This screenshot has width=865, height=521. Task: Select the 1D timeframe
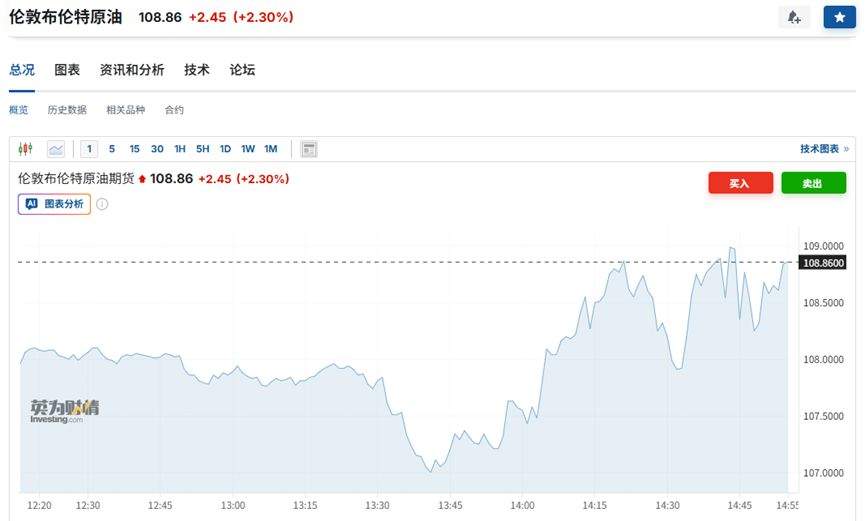pos(225,149)
